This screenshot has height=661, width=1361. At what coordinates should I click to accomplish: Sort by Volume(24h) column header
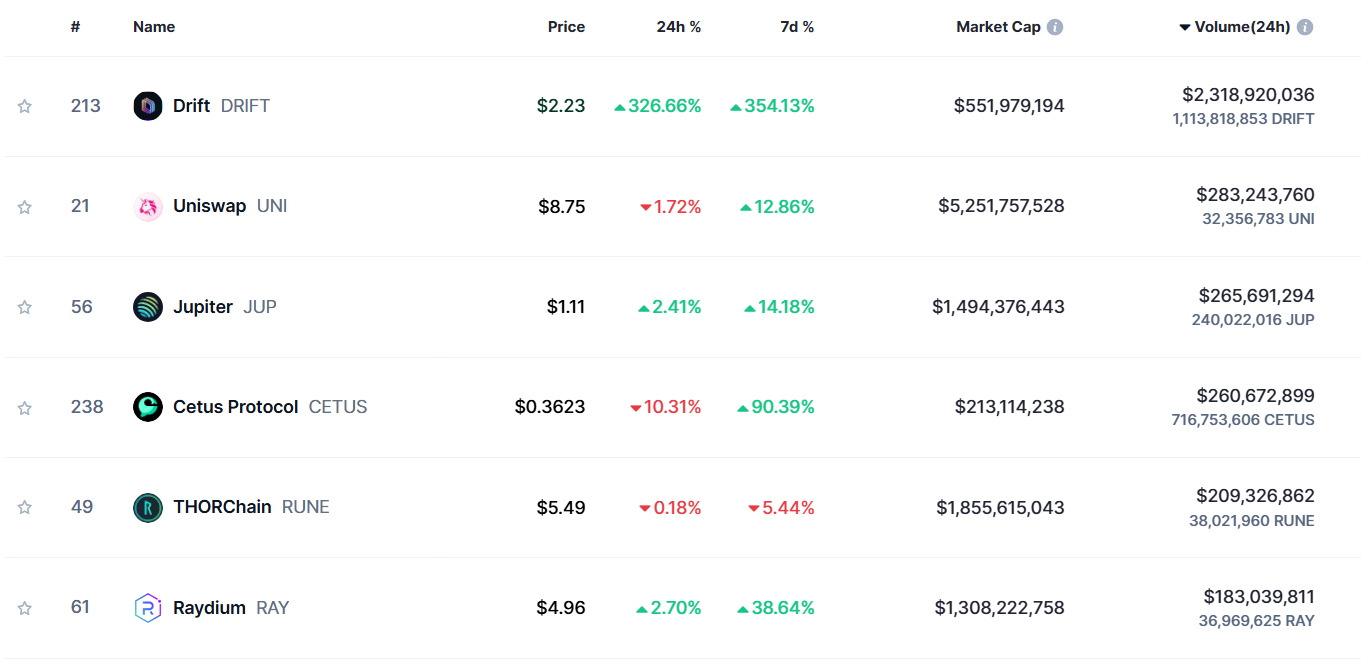pyautogui.click(x=1242, y=27)
